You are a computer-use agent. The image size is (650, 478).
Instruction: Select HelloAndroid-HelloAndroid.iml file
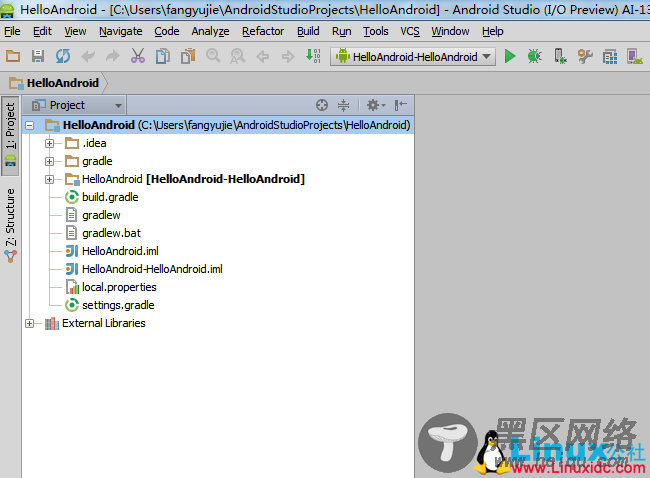click(152, 269)
